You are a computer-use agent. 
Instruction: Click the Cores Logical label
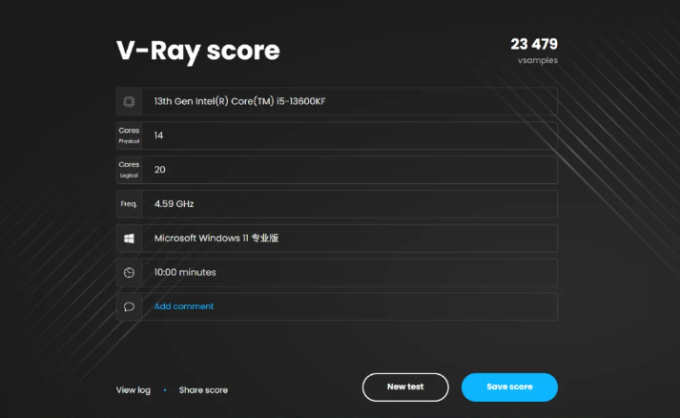click(129, 170)
